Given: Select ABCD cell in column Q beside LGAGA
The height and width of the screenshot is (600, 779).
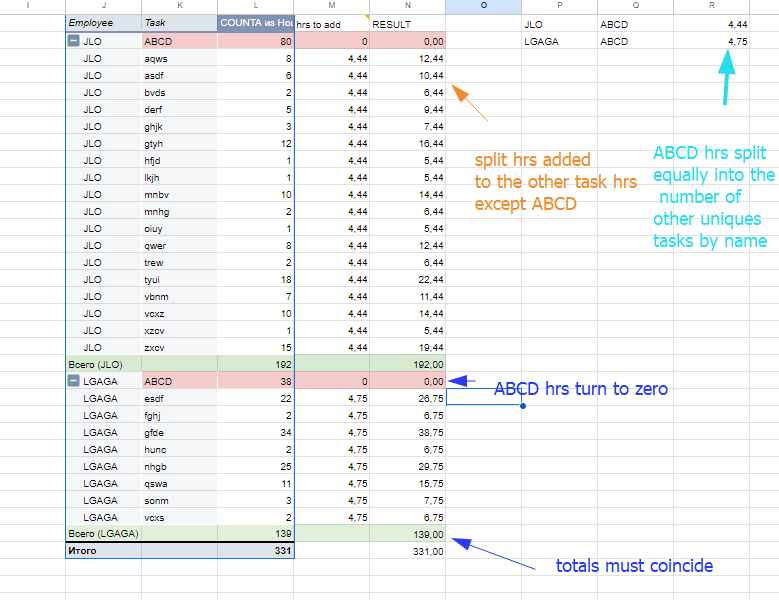Looking at the screenshot, I should 635,41.
